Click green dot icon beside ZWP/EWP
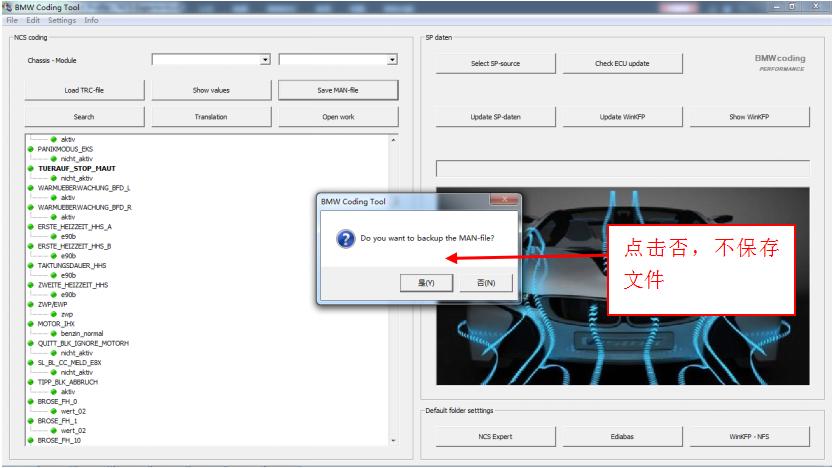This screenshot has height=468, width=832. tap(31, 305)
